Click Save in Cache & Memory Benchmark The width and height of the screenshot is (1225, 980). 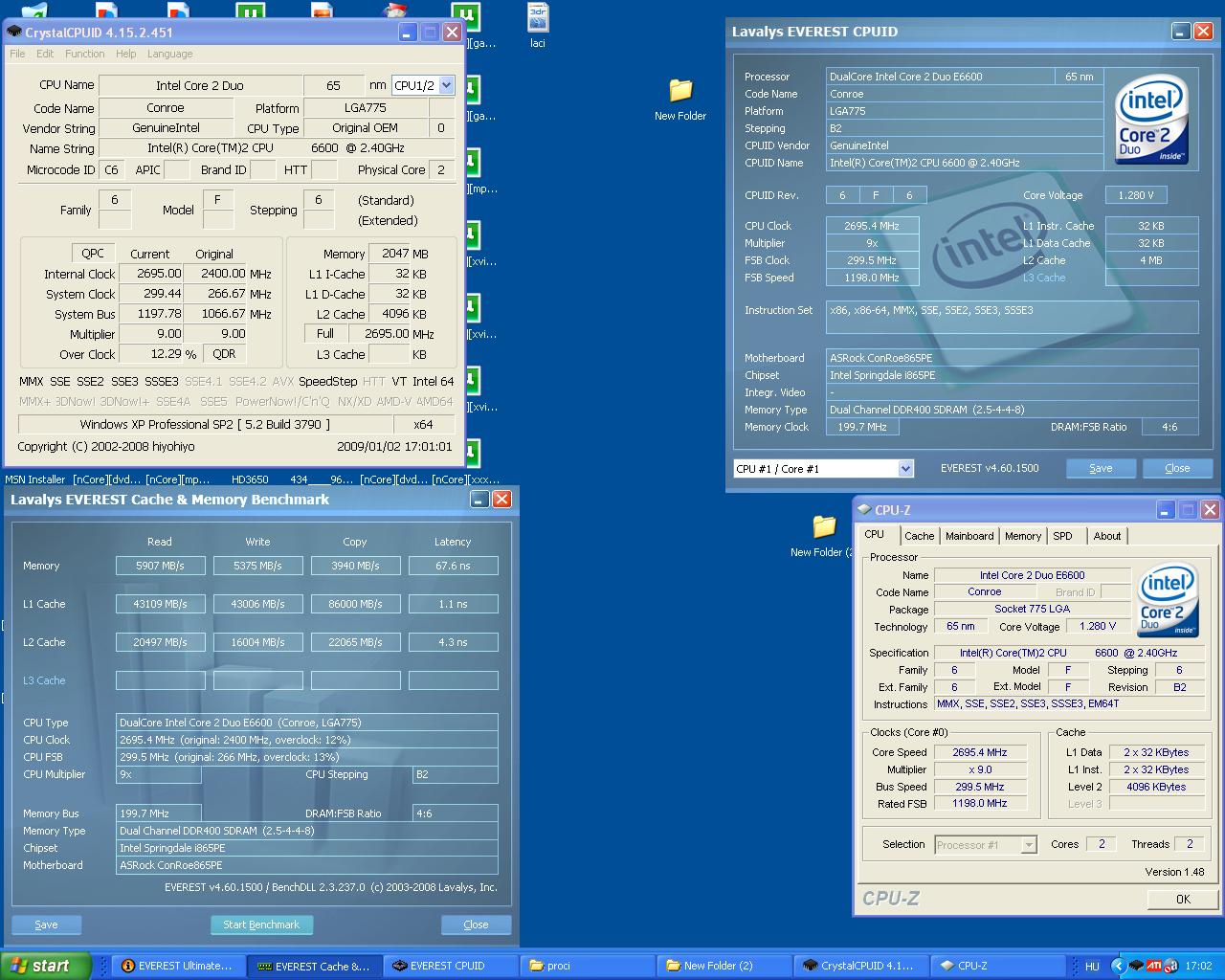pyautogui.click(x=46, y=924)
